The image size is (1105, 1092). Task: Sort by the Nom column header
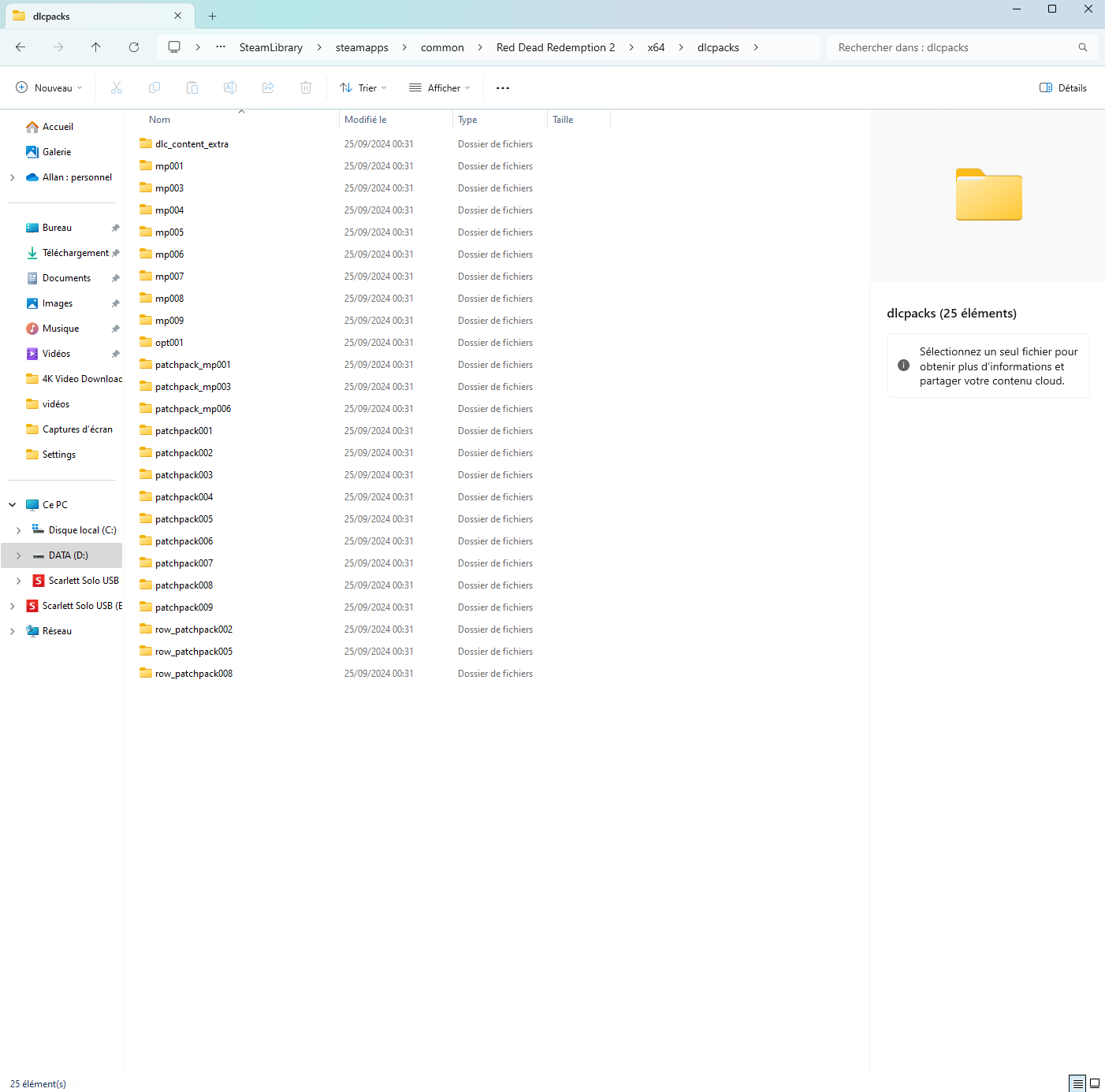240,120
